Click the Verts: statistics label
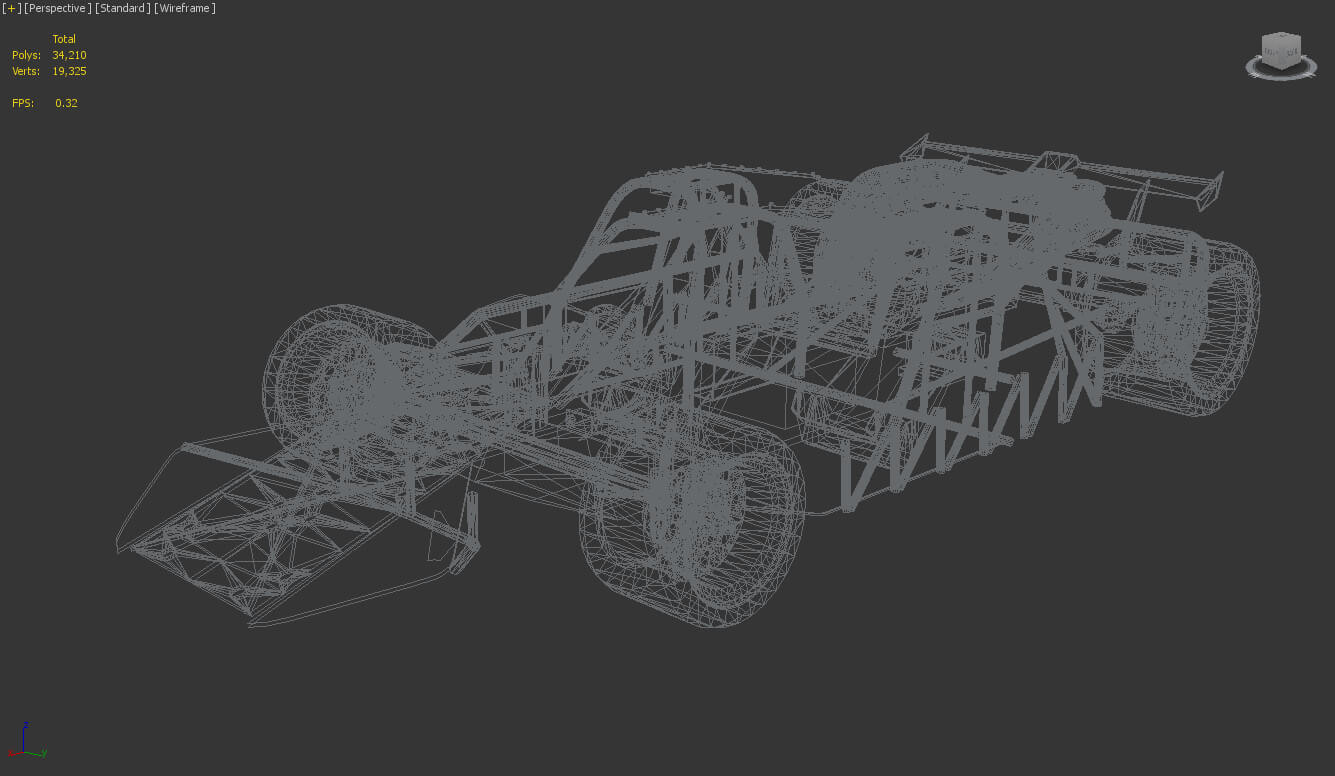1335x776 pixels. tap(26, 71)
